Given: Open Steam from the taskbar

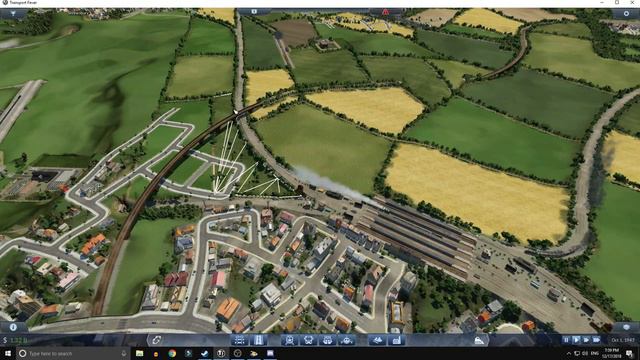Looking at the screenshot, I should pyautogui.click(x=205, y=353).
